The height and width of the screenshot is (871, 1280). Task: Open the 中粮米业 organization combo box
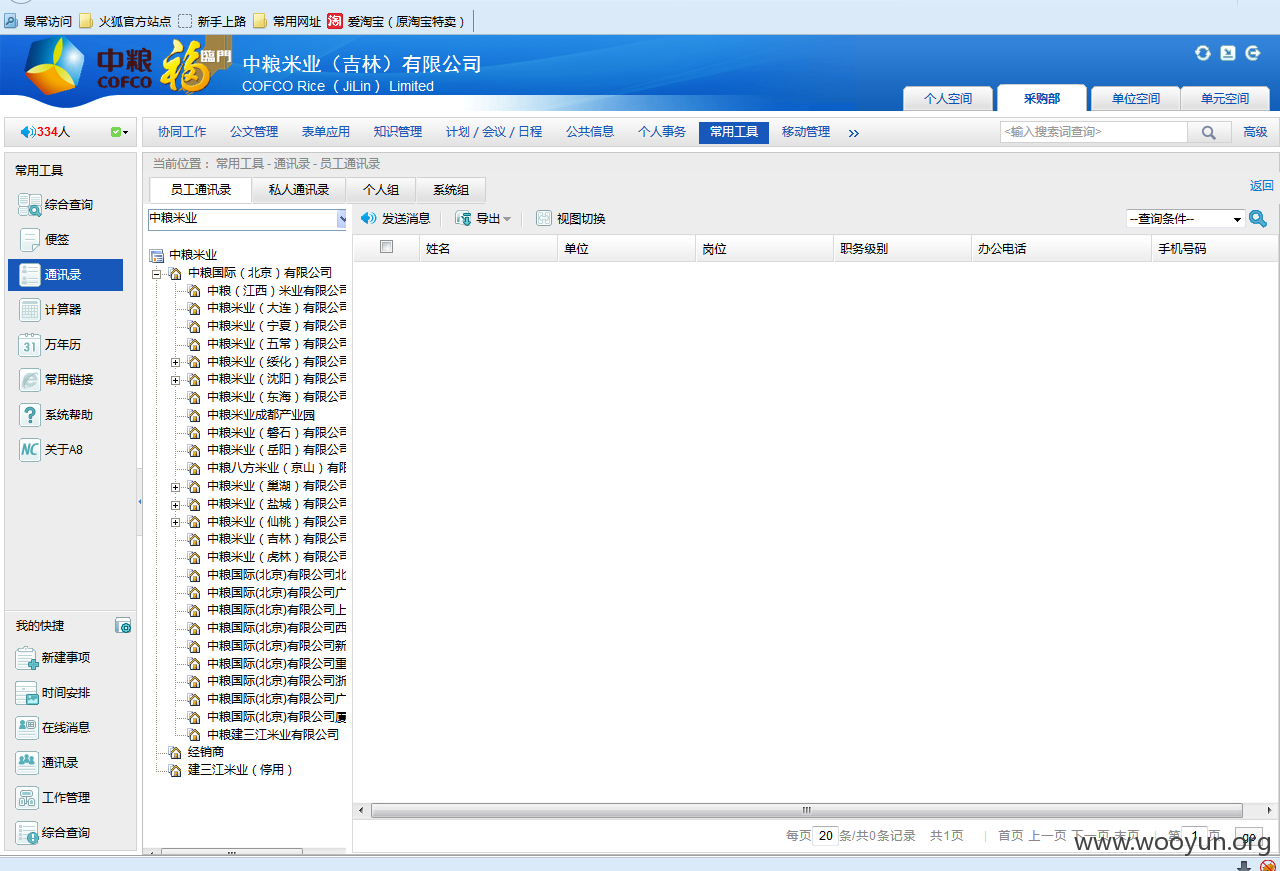pyautogui.click(x=247, y=219)
